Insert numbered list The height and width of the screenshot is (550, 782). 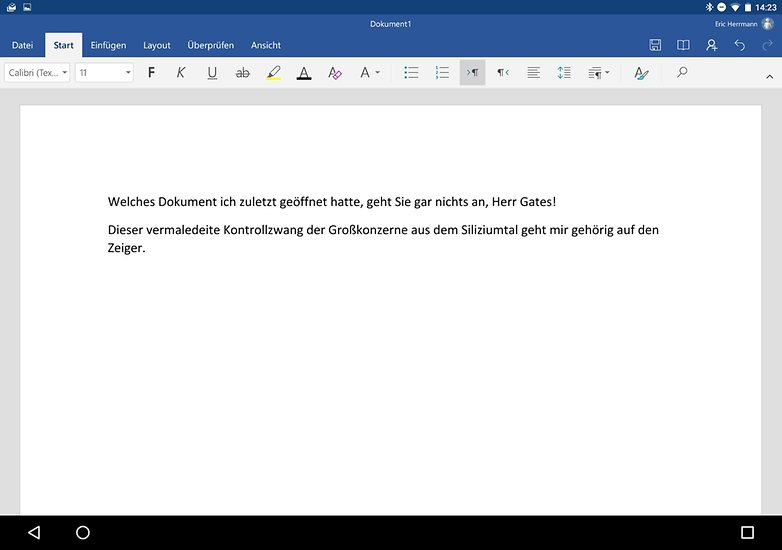(x=442, y=73)
